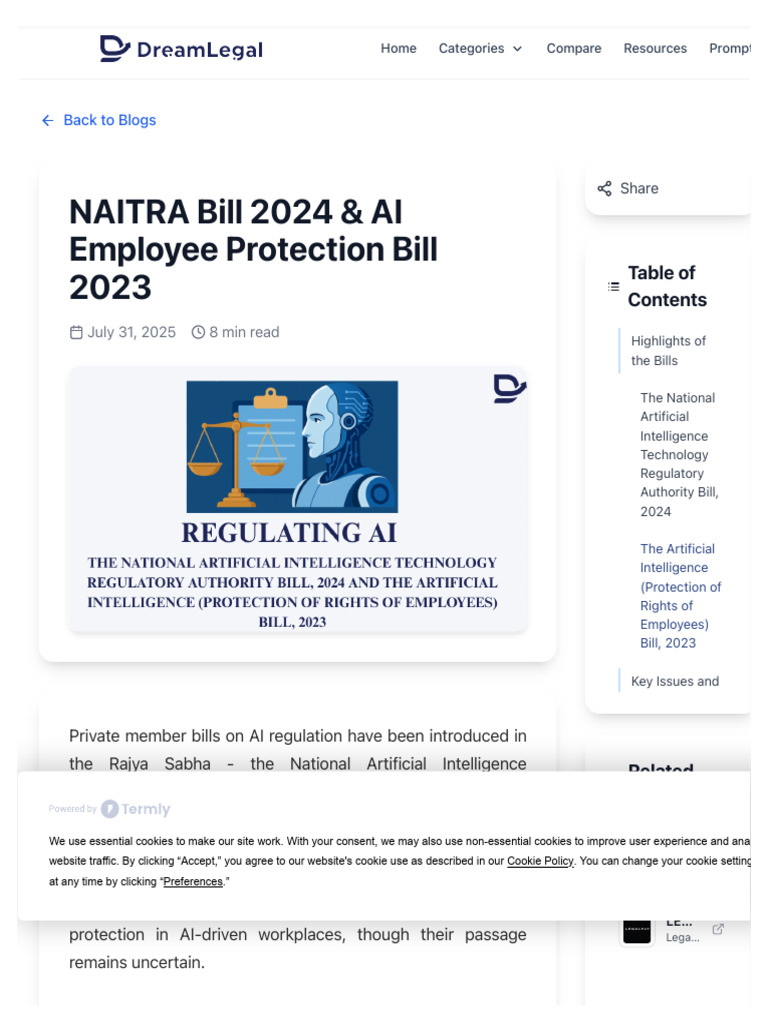Click the Regulating AI article banner image

click(298, 500)
